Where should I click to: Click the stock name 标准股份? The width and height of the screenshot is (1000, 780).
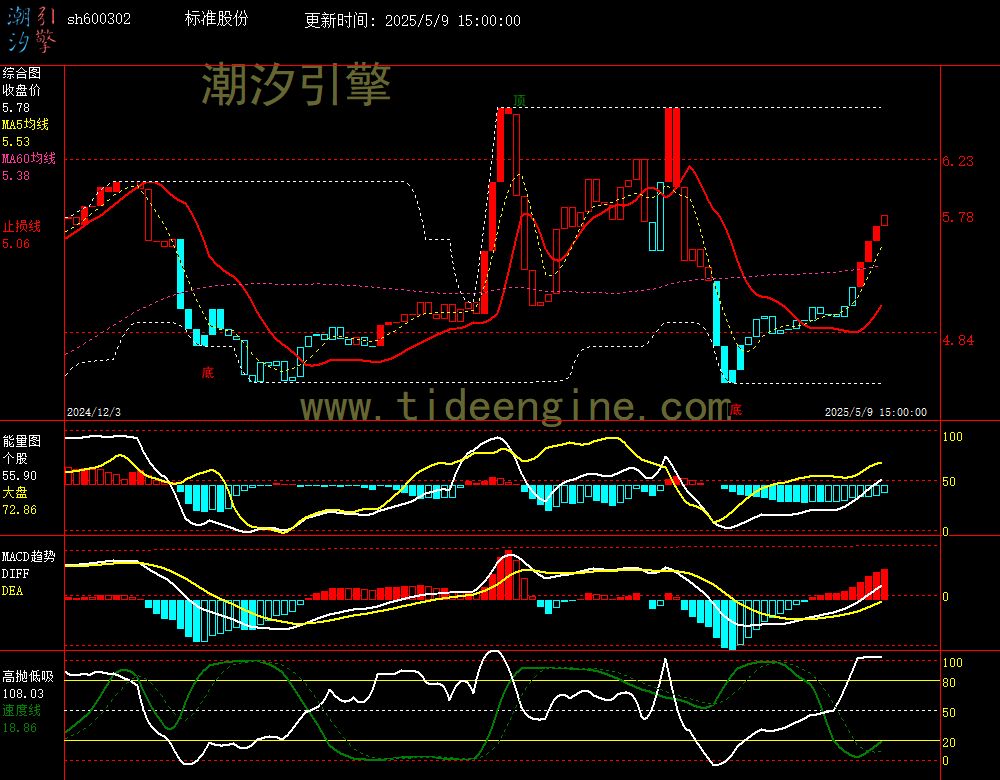click(x=216, y=18)
